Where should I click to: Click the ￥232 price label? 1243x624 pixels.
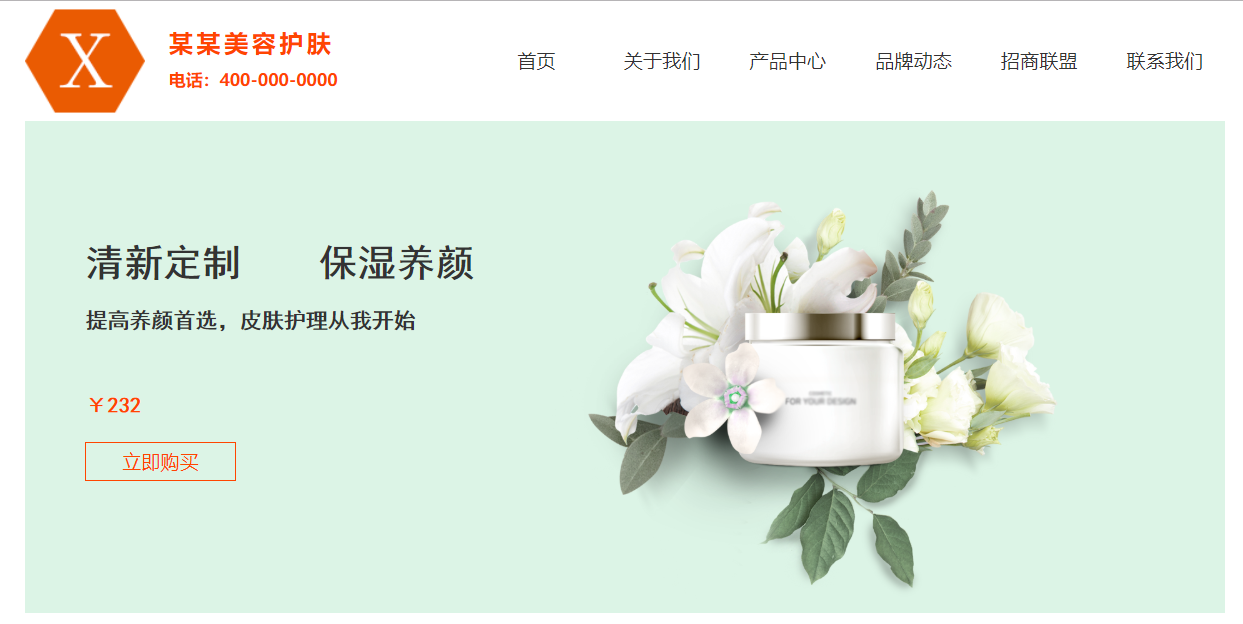tap(114, 405)
